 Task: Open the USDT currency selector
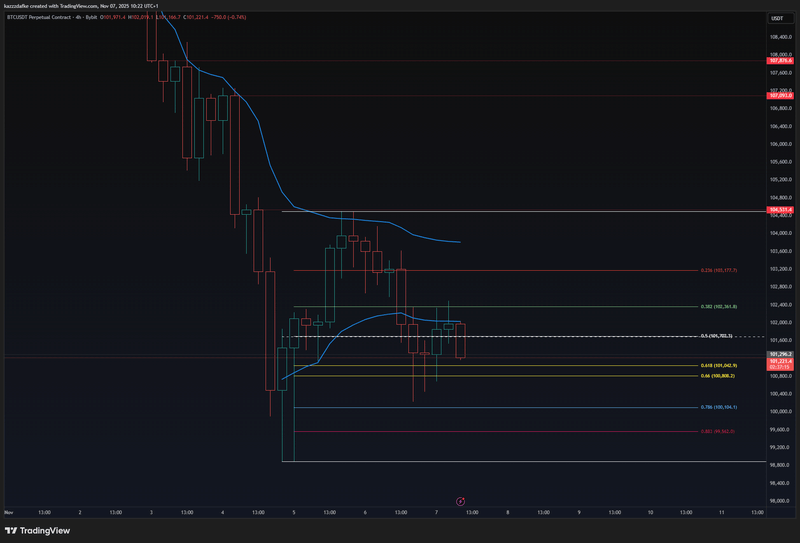pos(781,18)
